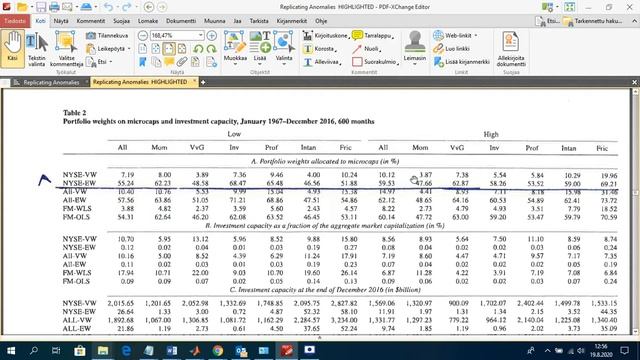Redo with the curved forward arrow

pos(127,7)
